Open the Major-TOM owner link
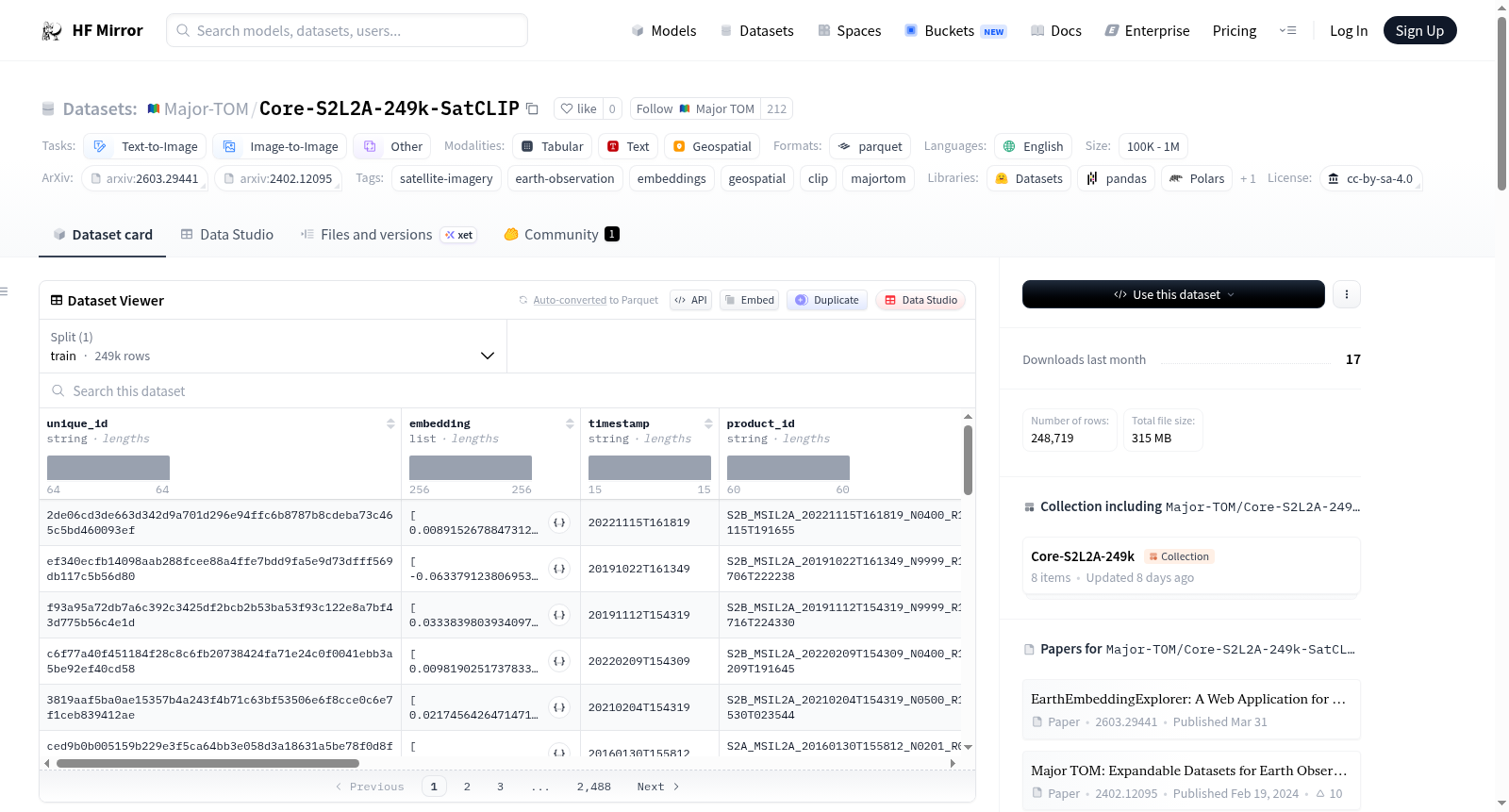 [x=206, y=108]
